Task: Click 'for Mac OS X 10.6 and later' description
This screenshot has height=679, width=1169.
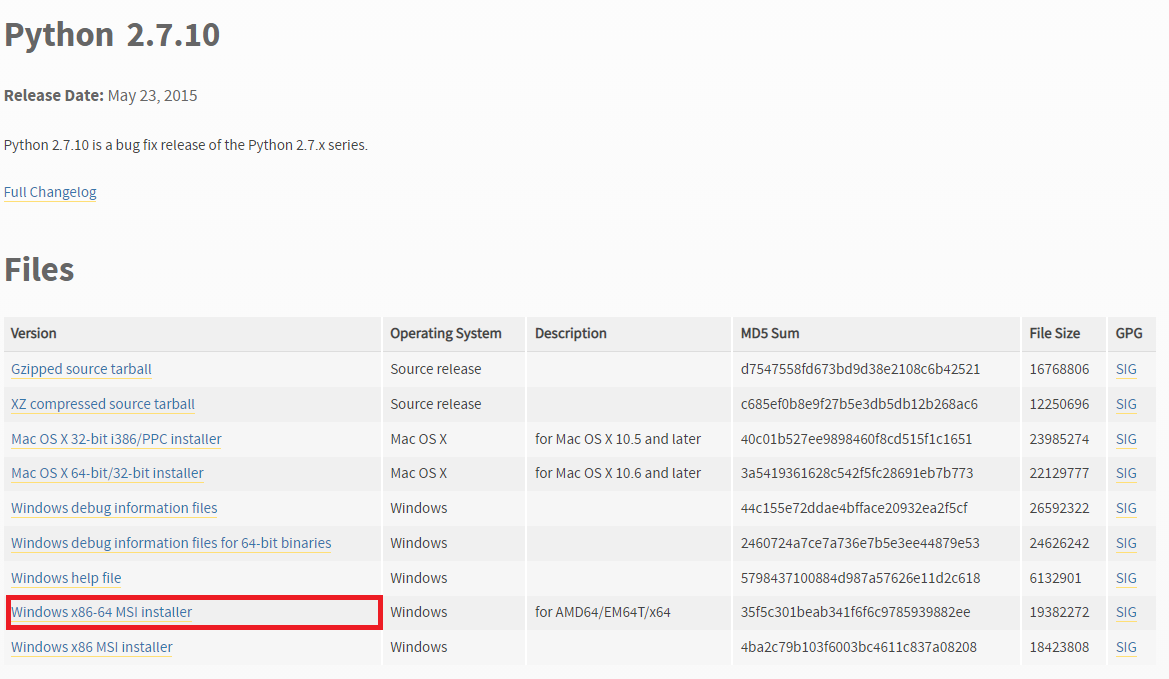Action: (x=617, y=473)
